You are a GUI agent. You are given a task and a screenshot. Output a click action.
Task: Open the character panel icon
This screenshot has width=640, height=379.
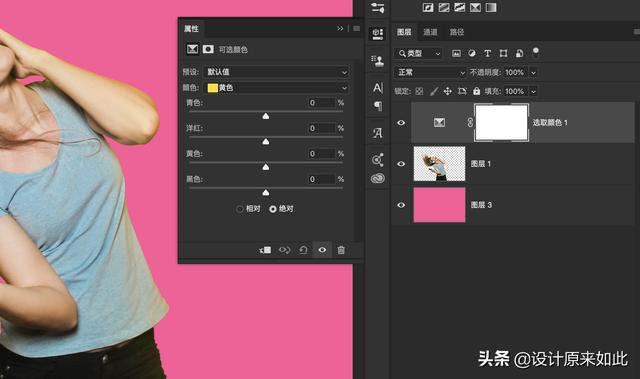[378, 87]
